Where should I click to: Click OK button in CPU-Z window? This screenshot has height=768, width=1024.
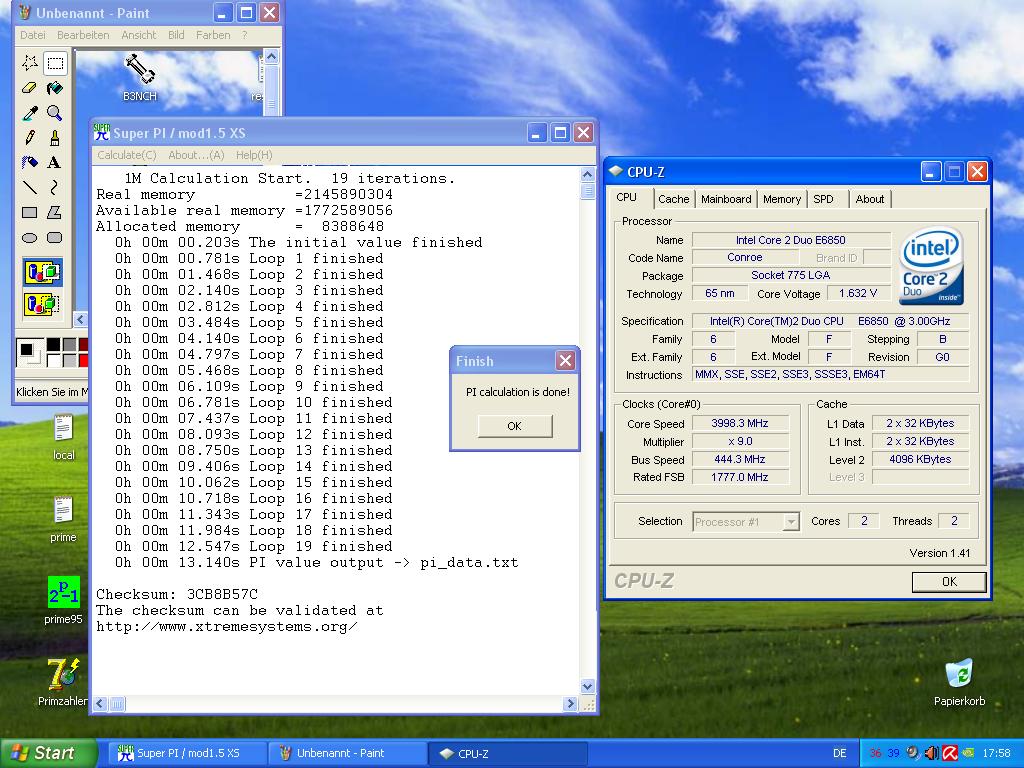tap(948, 581)
